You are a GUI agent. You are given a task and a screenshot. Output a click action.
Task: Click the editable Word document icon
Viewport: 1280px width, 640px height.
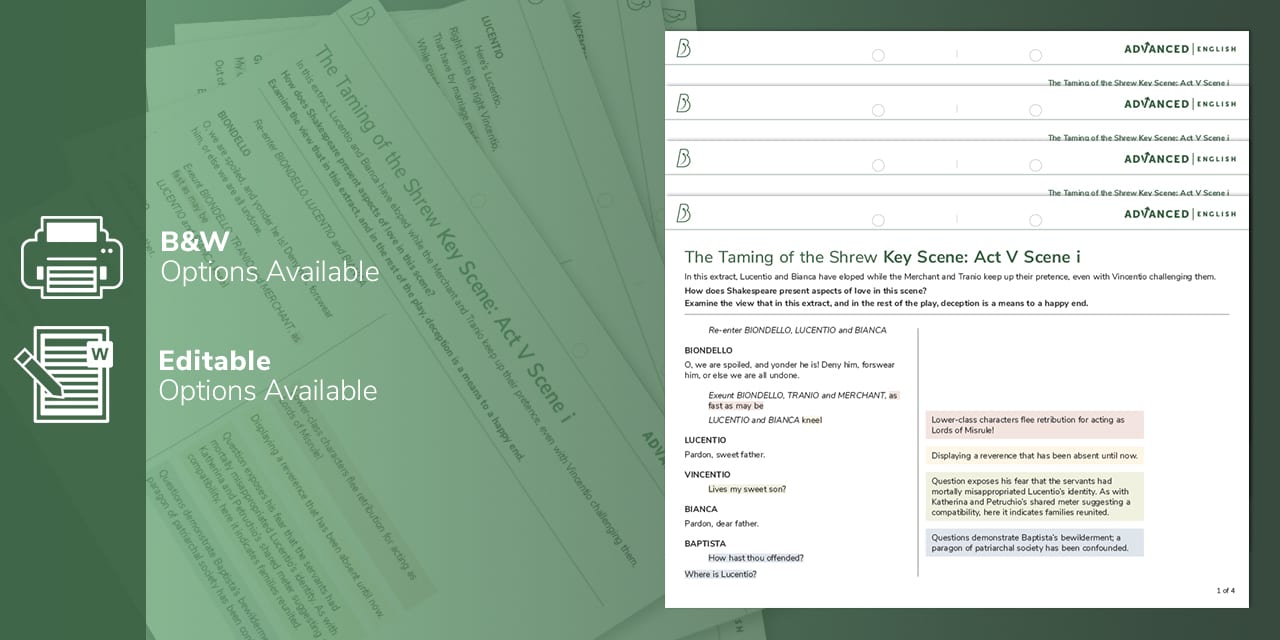coord(64,373)
